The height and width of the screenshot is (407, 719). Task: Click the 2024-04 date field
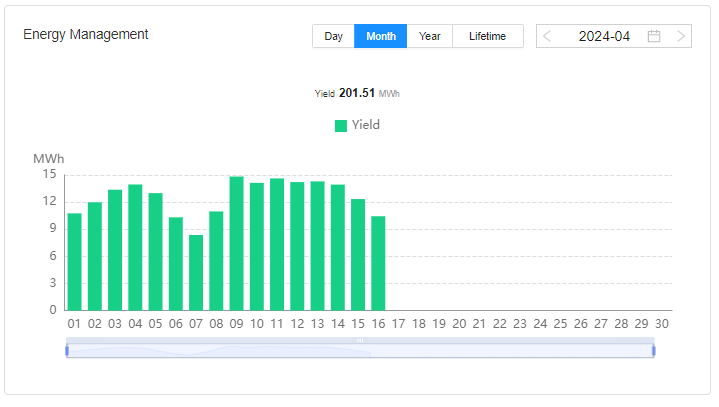pyautogui.click(x=604, y=36)
